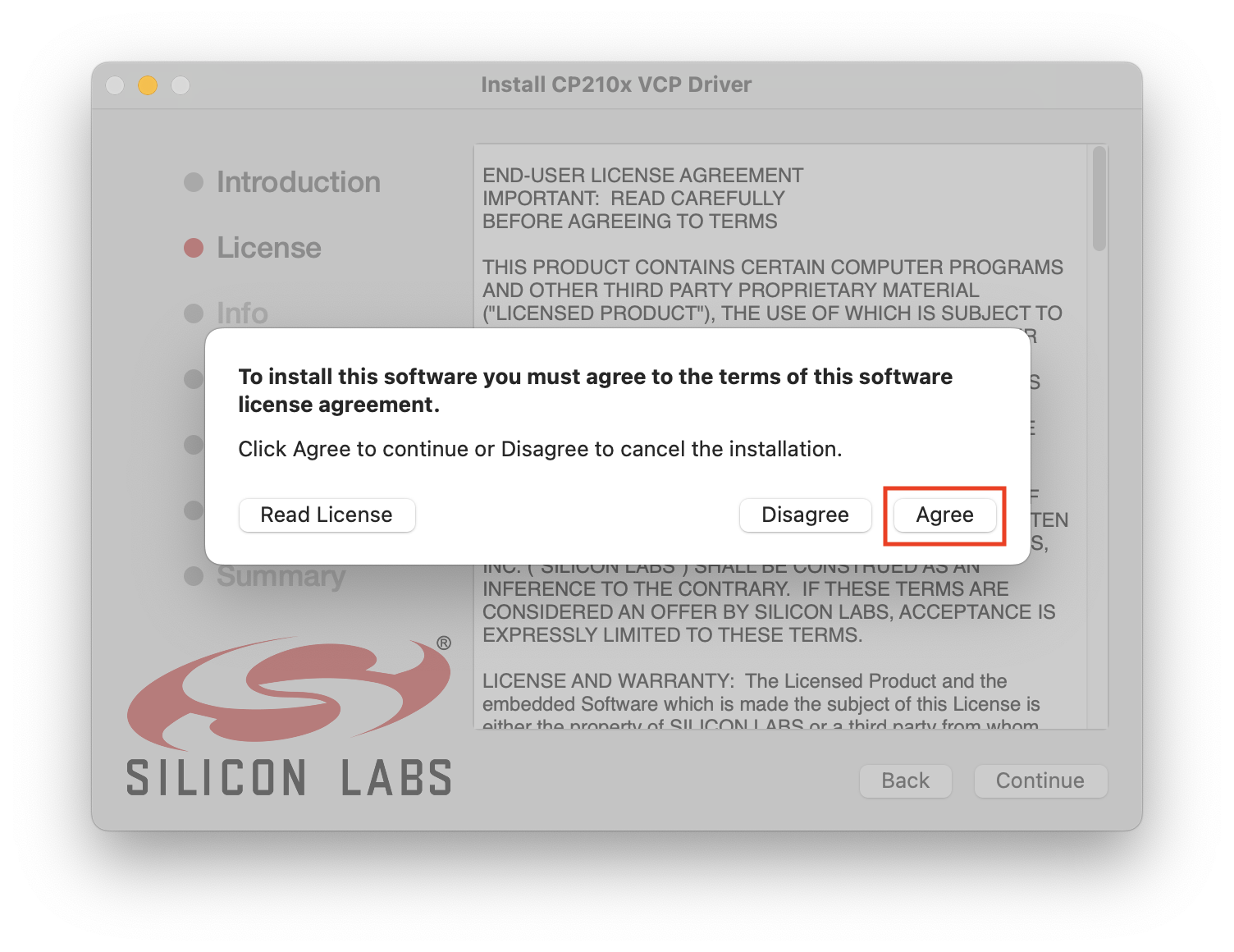Click the END-USER LICENSE AGREEMENT heading text
The width and height of the screenshot is (1234, 952).
[643, 176]
